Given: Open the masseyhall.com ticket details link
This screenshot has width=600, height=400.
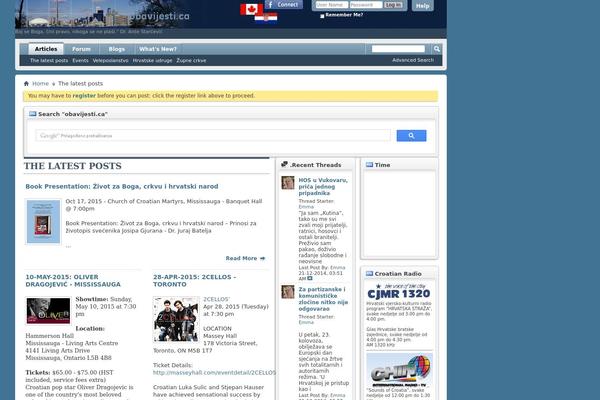Looking at the screenshot, I should pyautogui.click(x=214, y=372).
